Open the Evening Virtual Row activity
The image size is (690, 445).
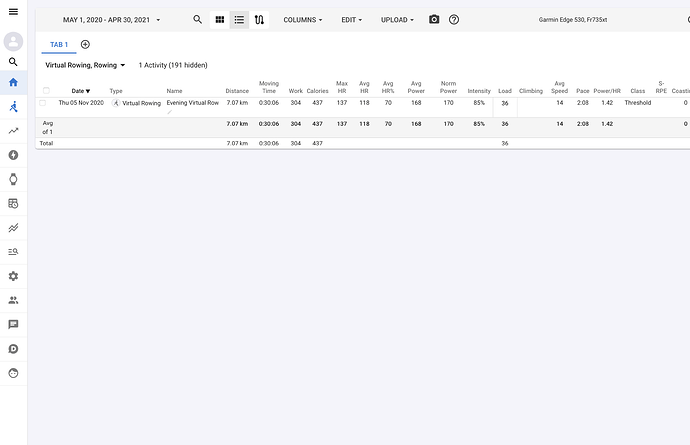click(192, 103)
